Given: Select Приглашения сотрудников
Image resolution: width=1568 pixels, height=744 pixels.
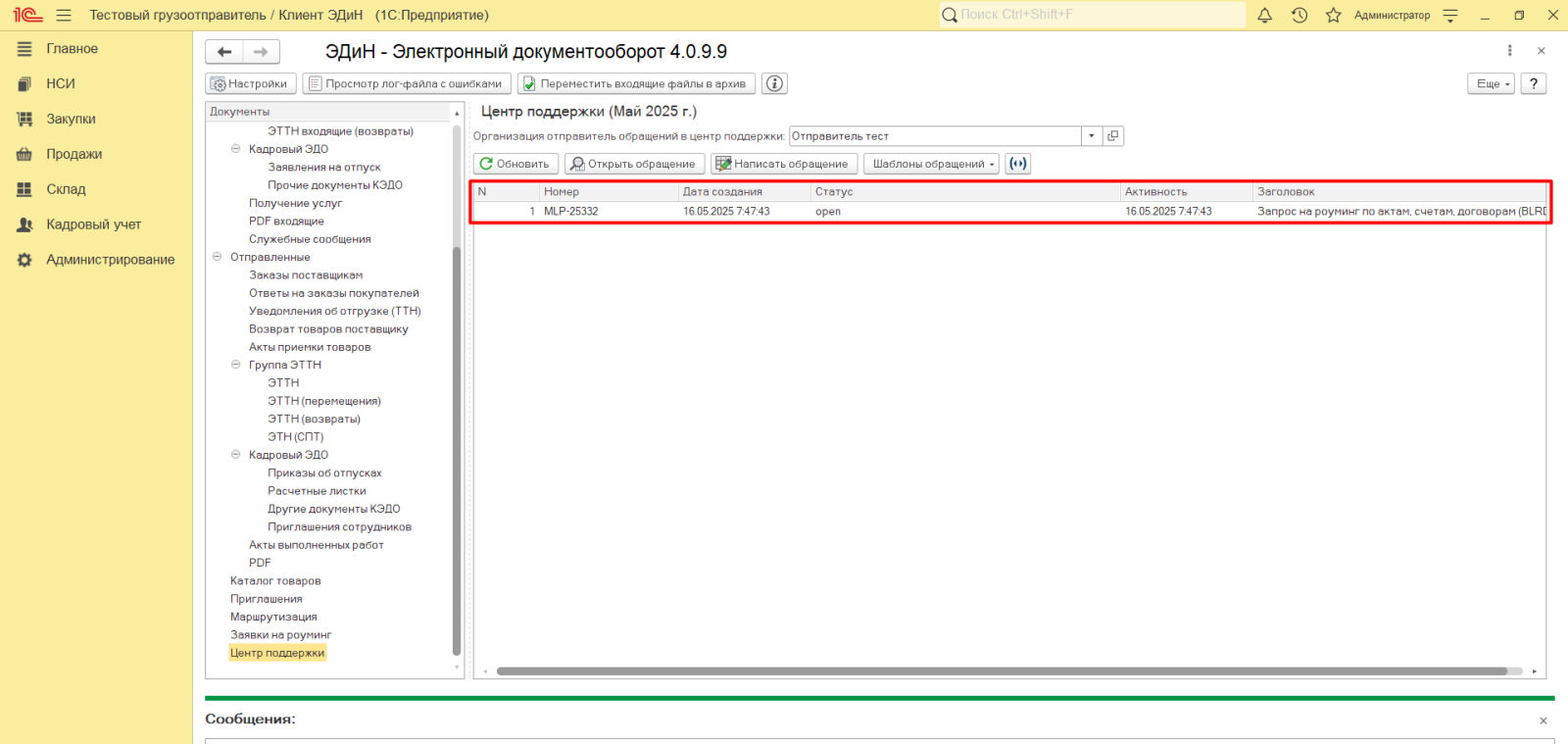Looking at the screenshot, I should 339,527.
